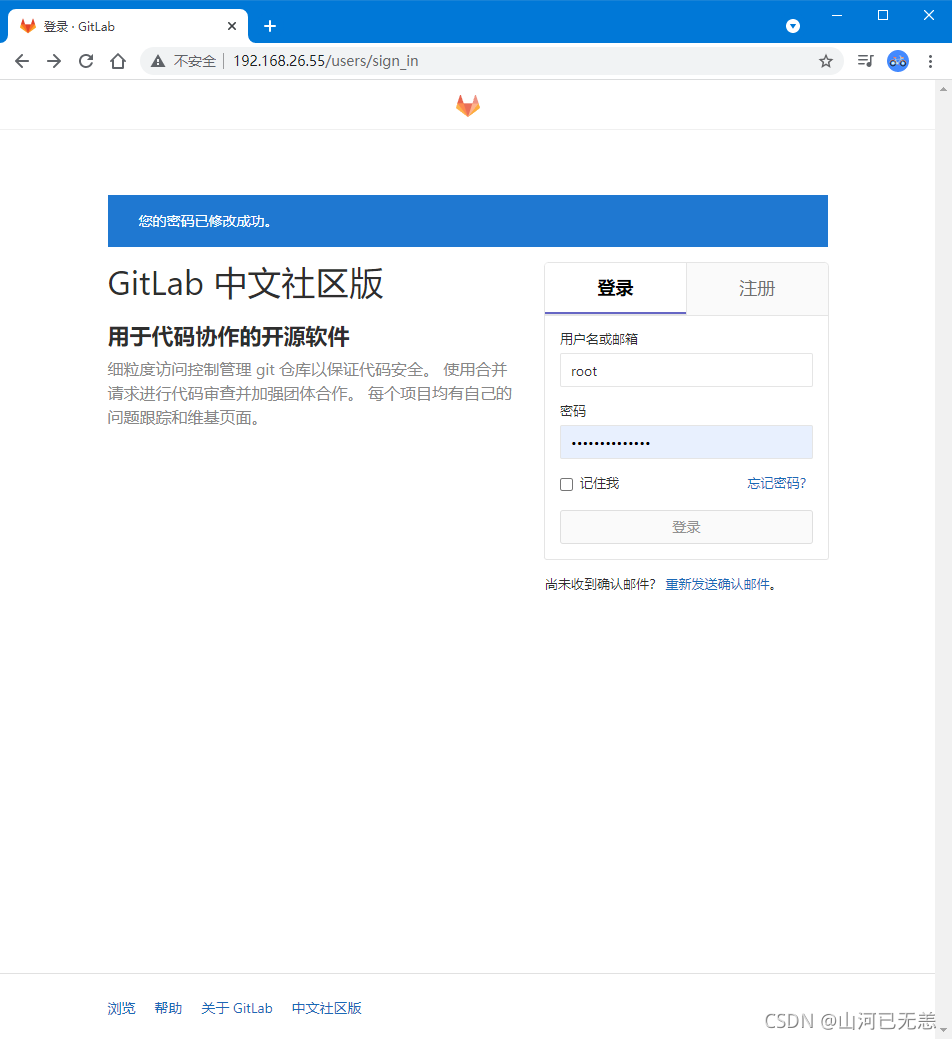This screenshot has width=952, height=1039.
Task: Click the browser forward arrow
Action: click(54, 62)
